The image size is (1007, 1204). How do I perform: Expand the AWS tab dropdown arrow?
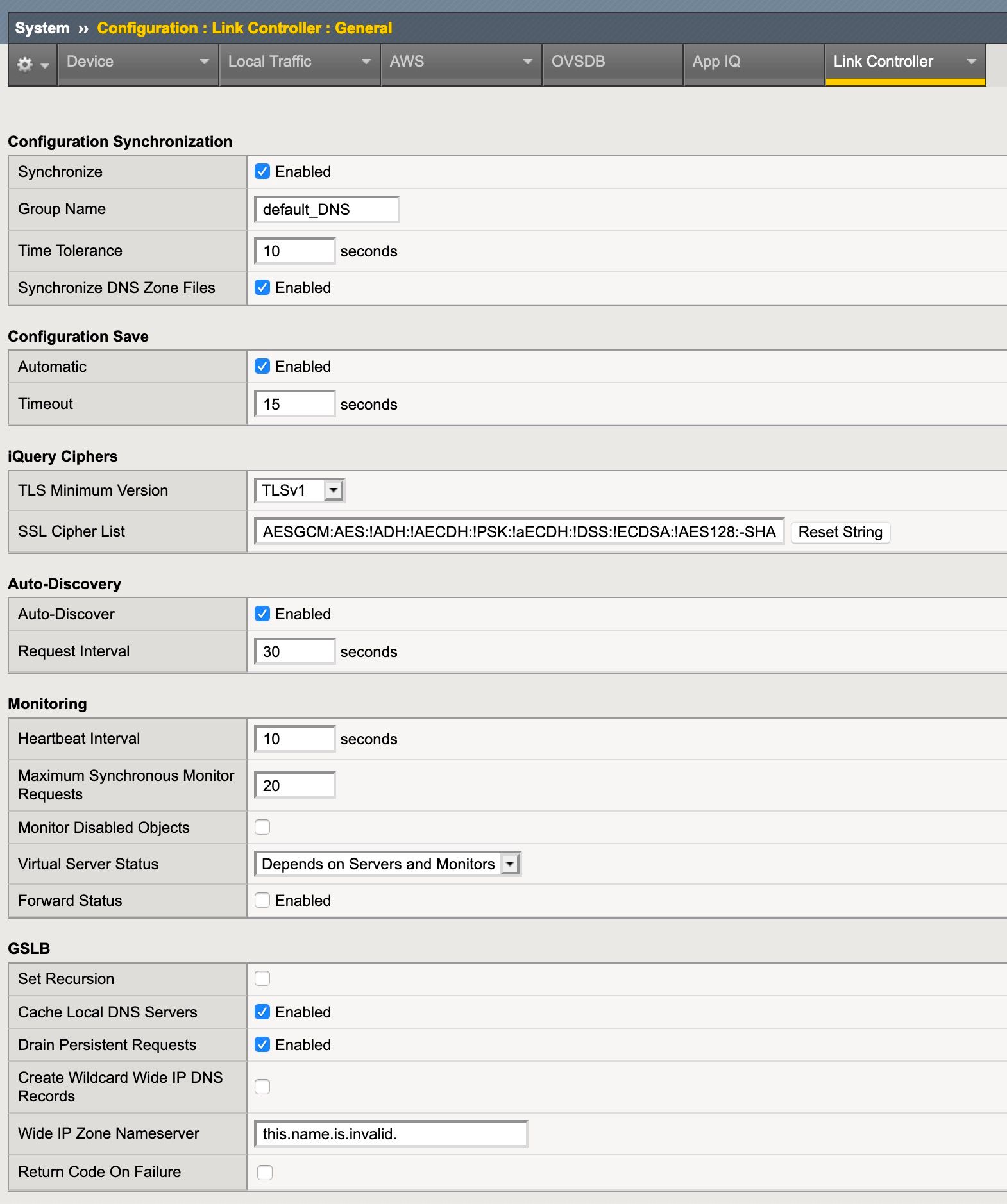pos(527,62)
